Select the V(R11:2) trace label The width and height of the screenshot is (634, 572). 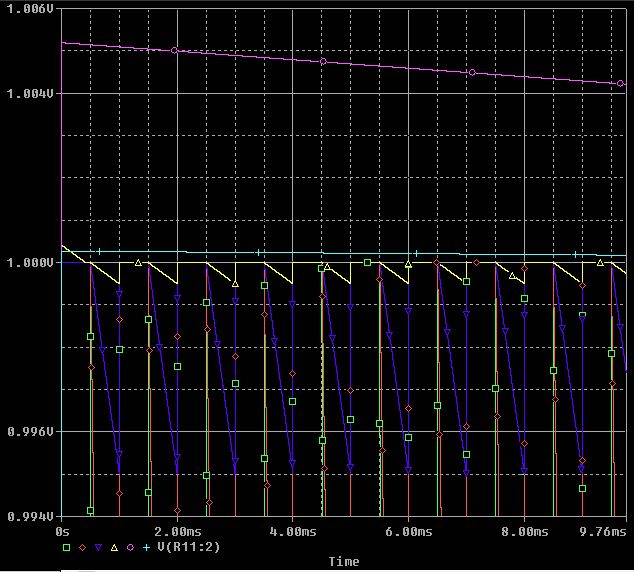click(189, 547)
